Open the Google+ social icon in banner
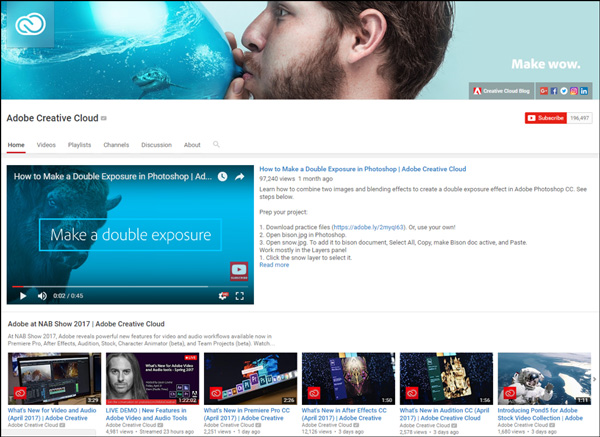 click(544, 91)
